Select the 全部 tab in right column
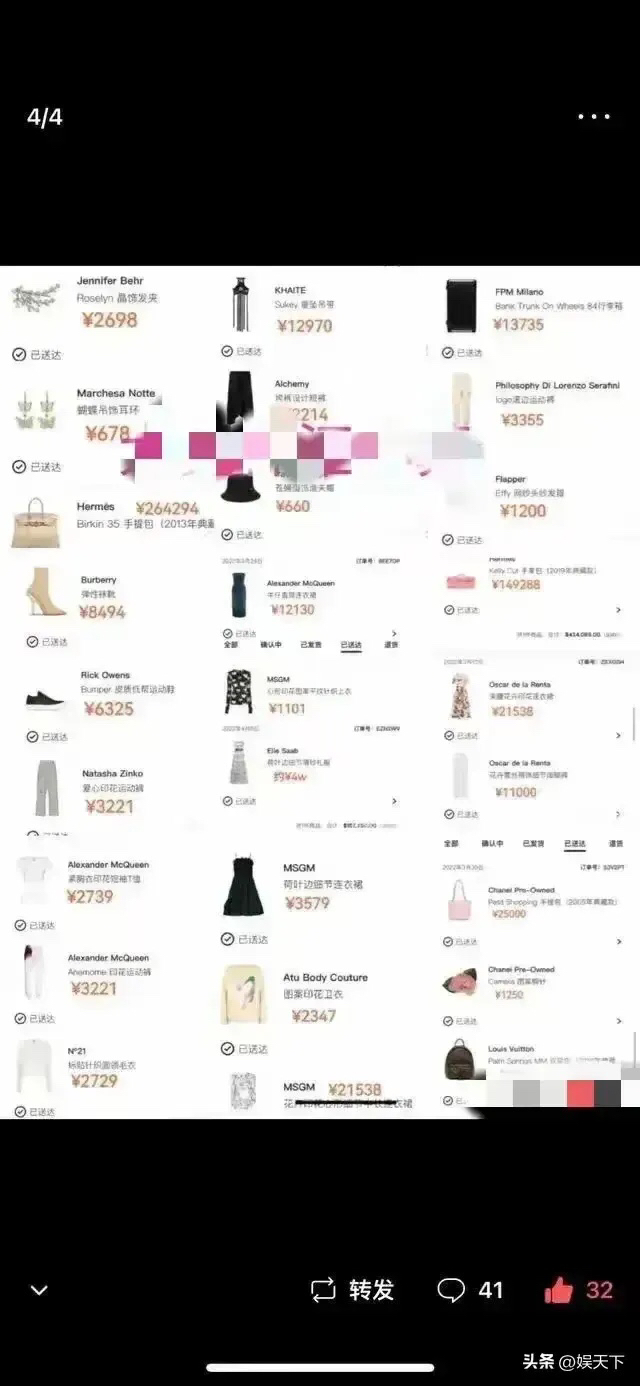Viewport: 640px width, 1386px height. tap(451, 843)
